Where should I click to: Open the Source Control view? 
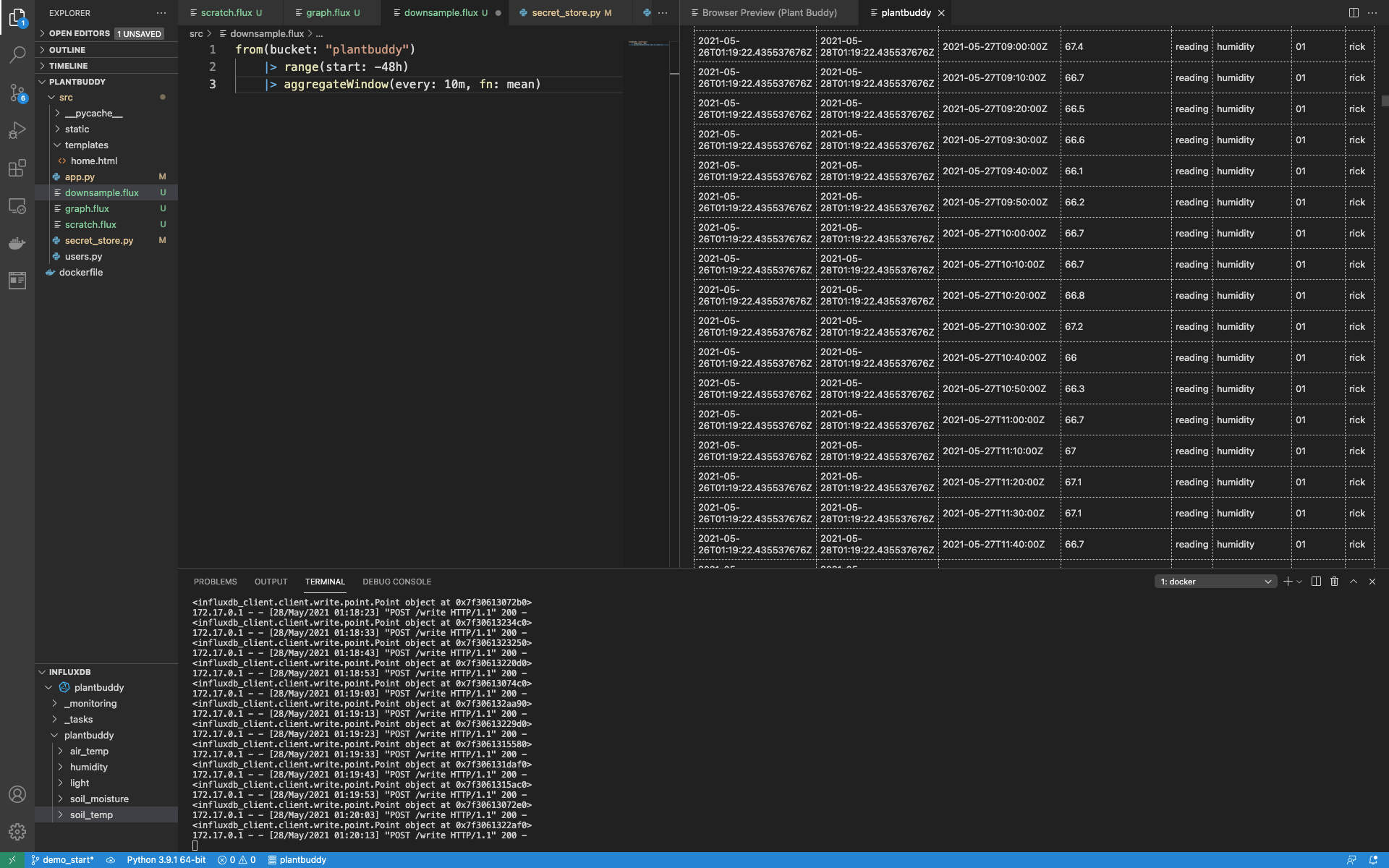point(17,93)
